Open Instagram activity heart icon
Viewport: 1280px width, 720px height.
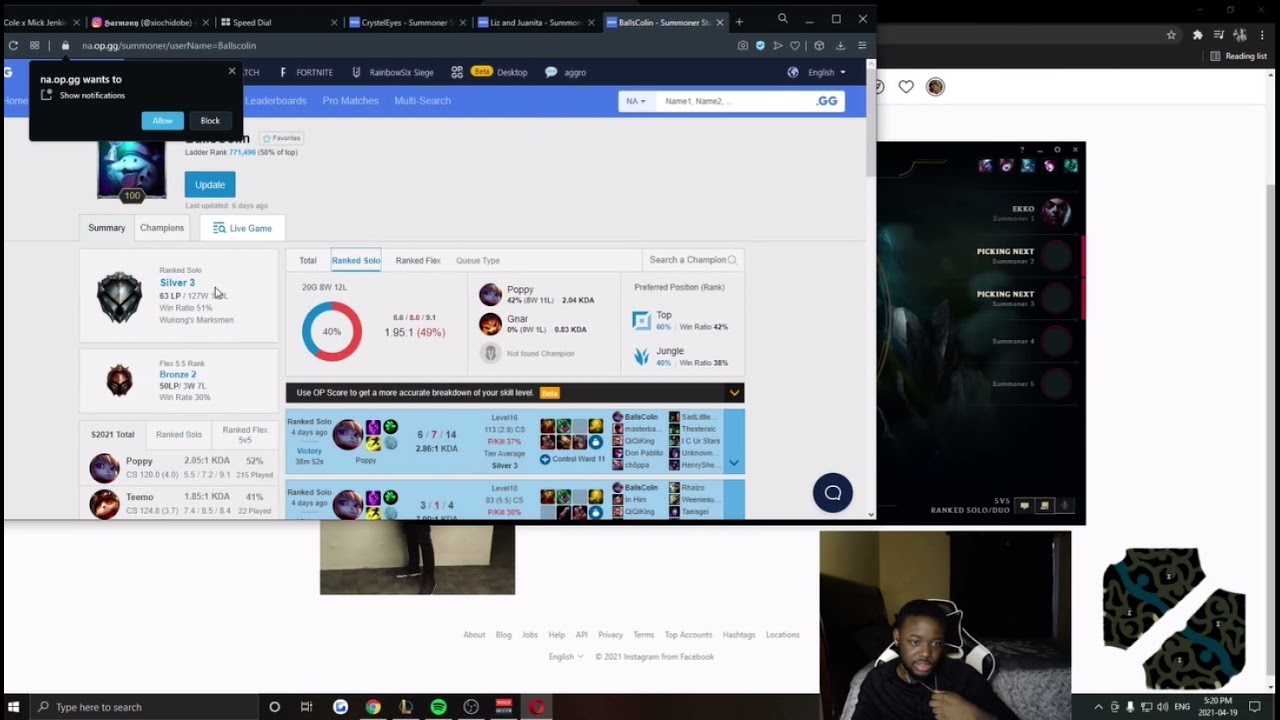(x=906, y=87)
